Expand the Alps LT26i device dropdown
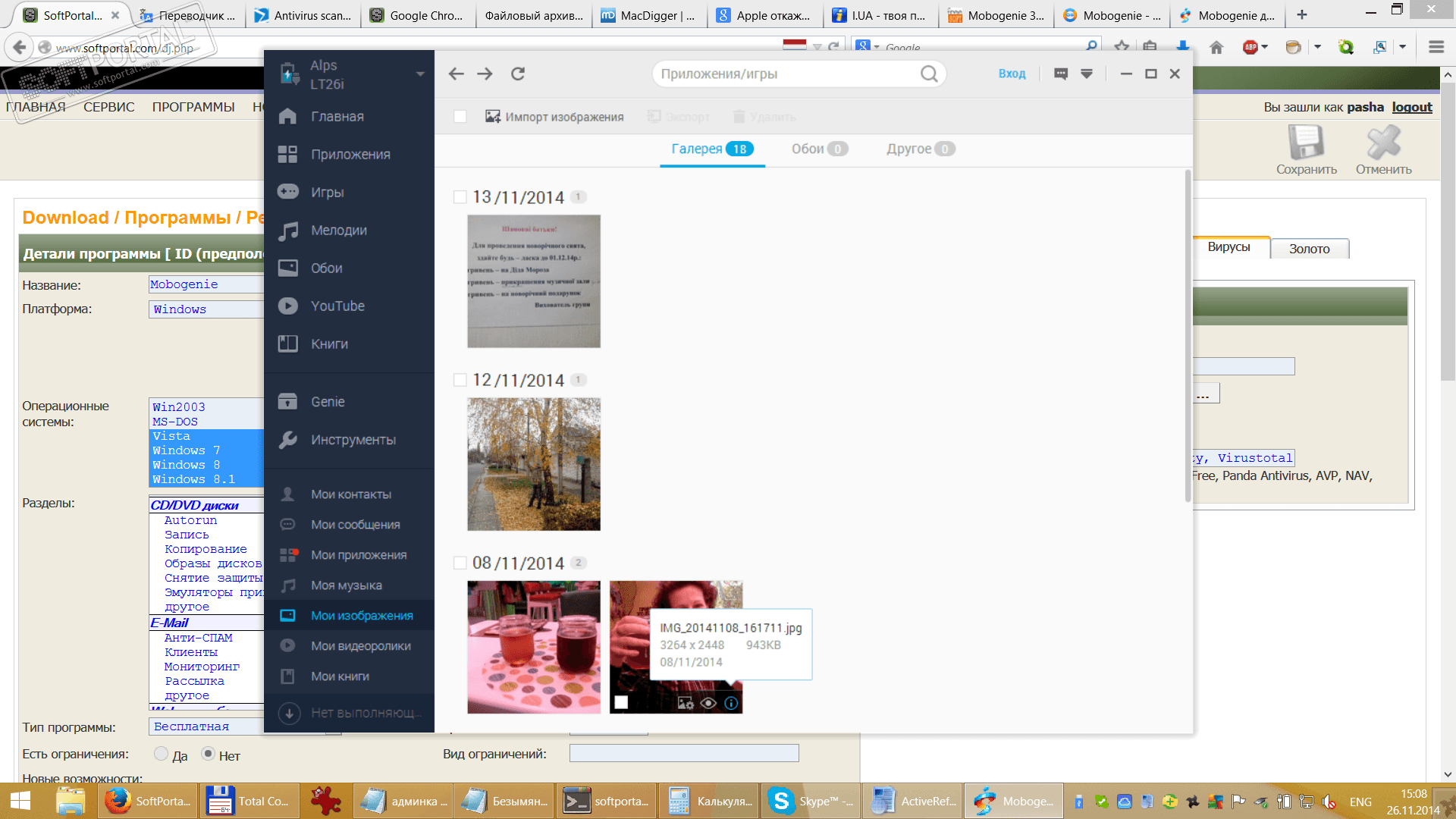 pyautogui.click(x=419, y=74)
